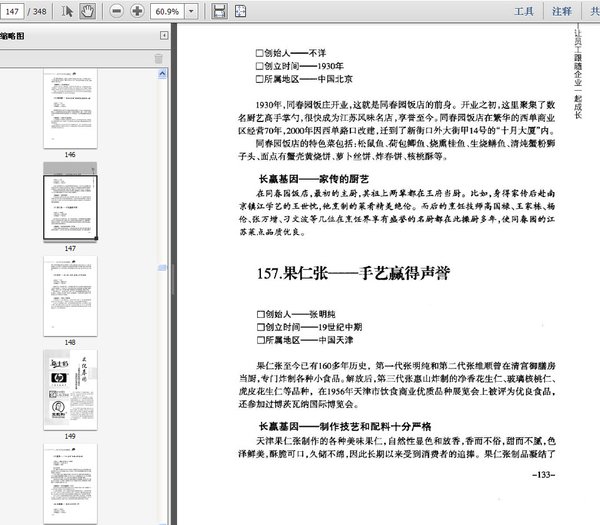The height and width of the screenshot is (525, 600).
Task: Click the zoom out minus button
Action: point(115,11)
